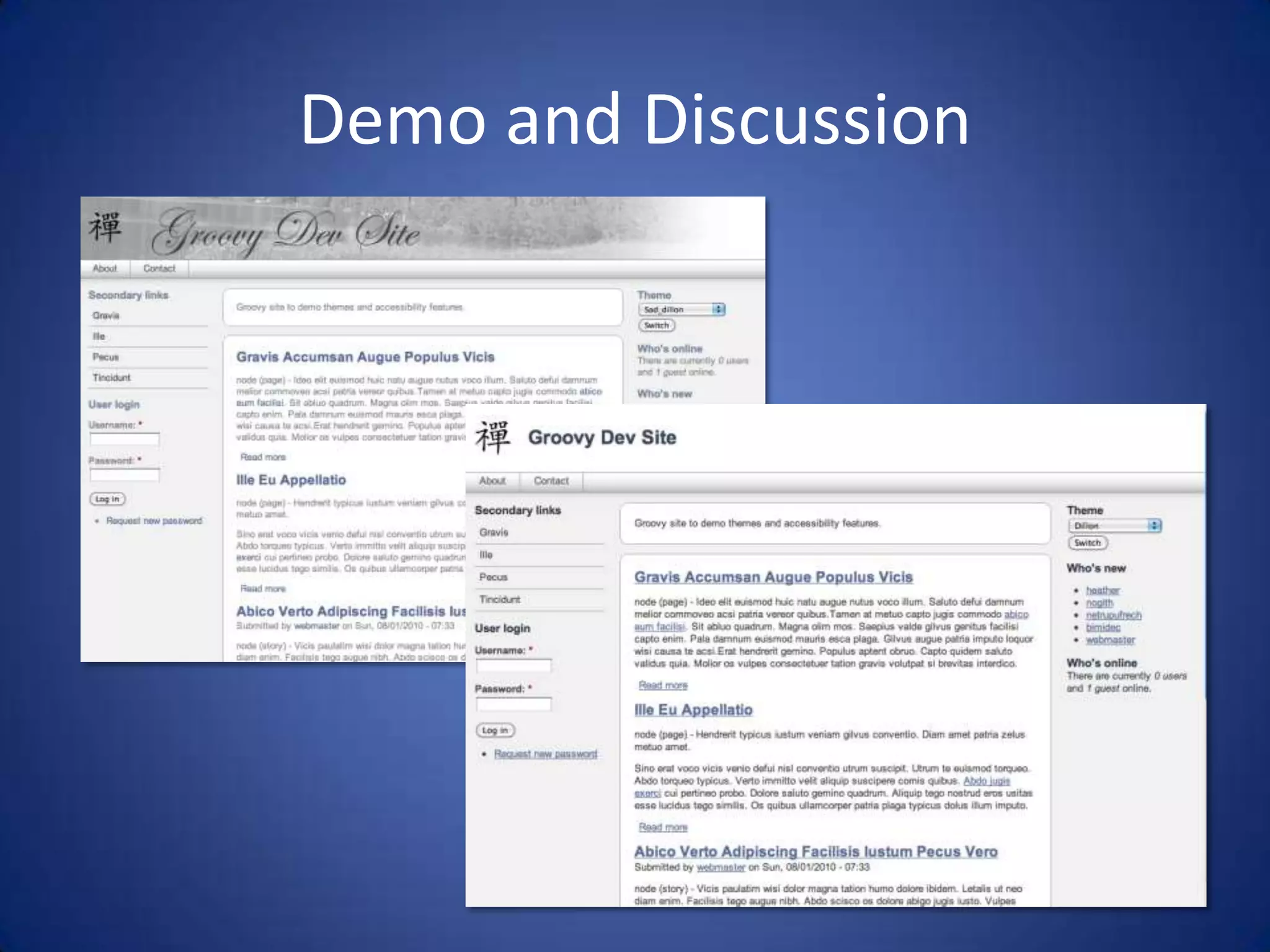Click the Log in button in the front site

[x=495, y=731]
